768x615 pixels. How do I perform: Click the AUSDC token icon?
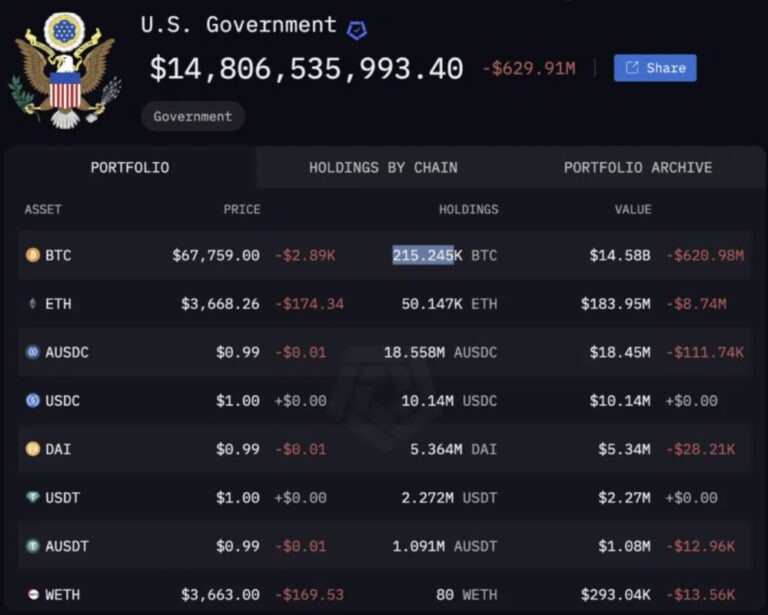(33, 352)
